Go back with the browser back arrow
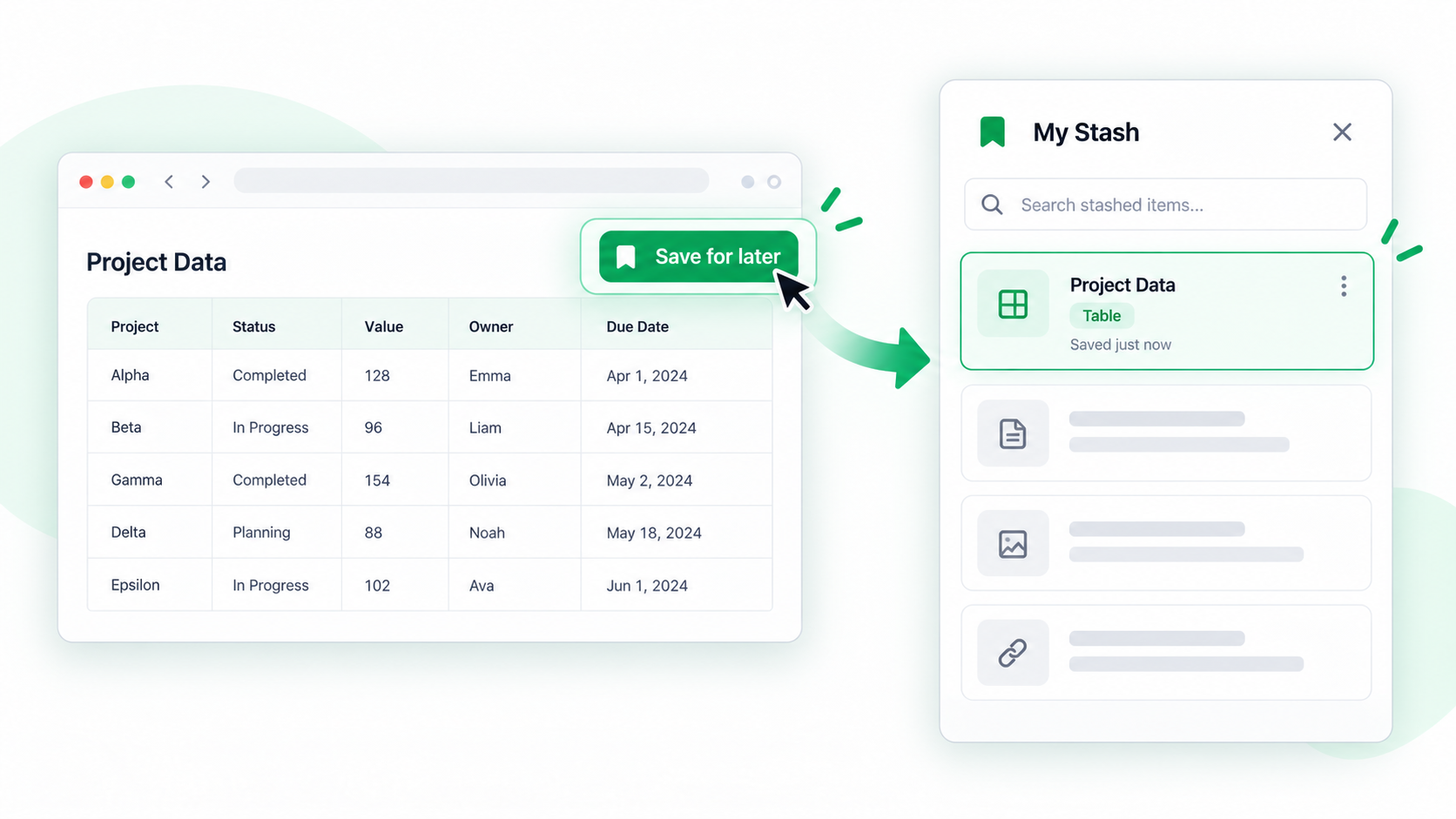1456x819 pixels. pyautogui.click(x=169, y=182)
